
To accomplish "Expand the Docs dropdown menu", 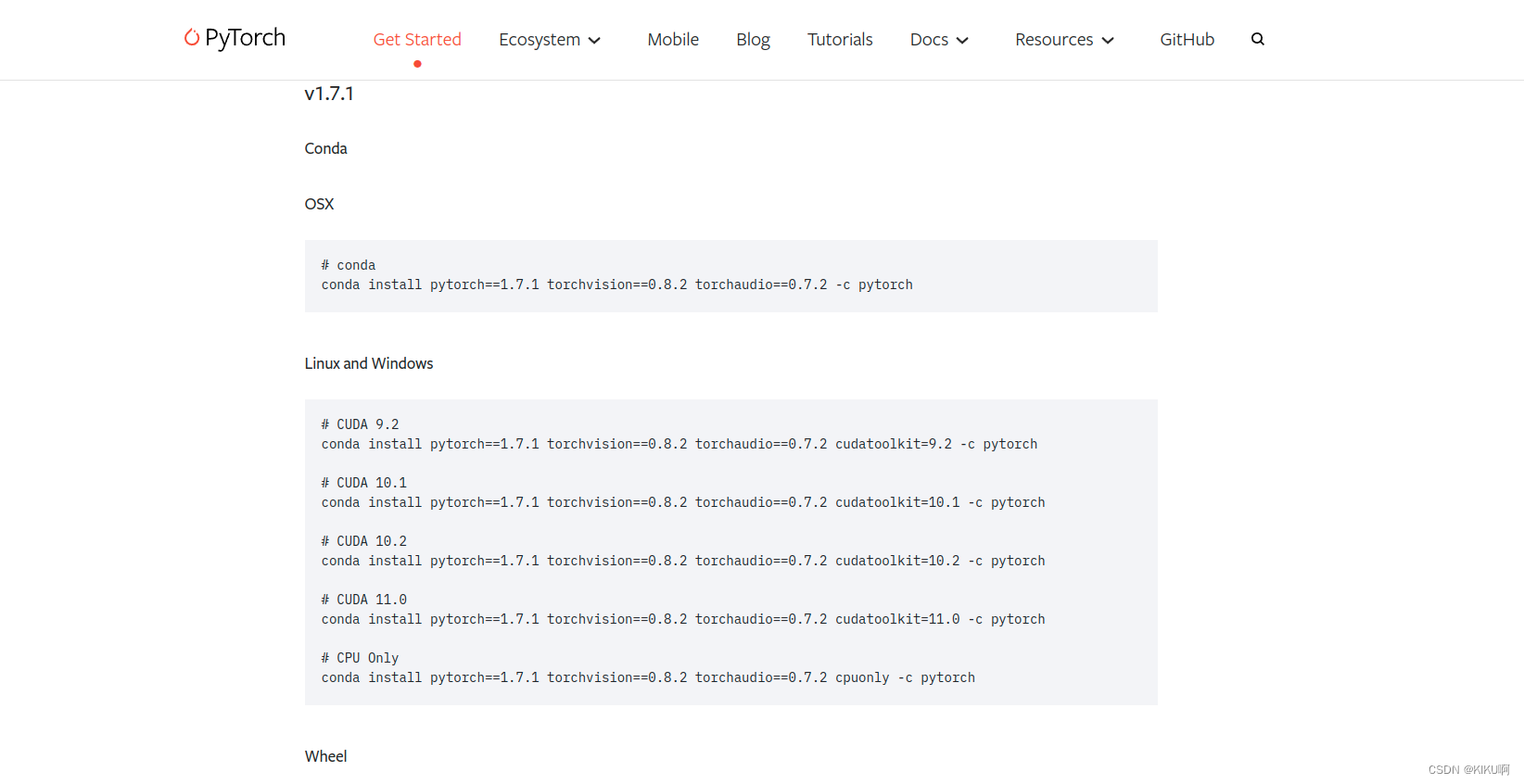I will click(x=939, y=40).
